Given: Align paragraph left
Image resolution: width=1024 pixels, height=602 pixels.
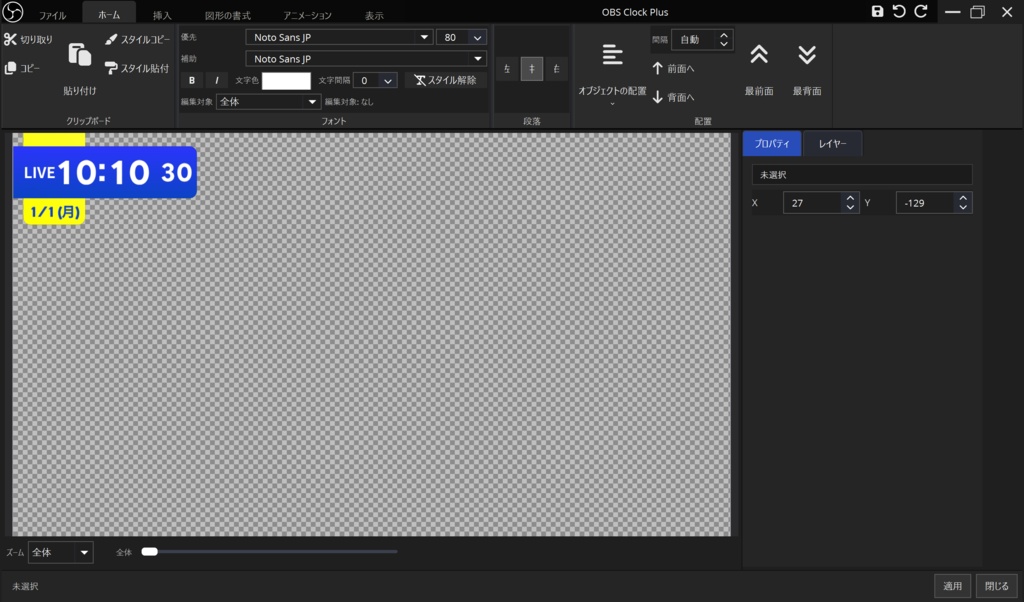Looking at the screenshot, I should coord(507,69).
